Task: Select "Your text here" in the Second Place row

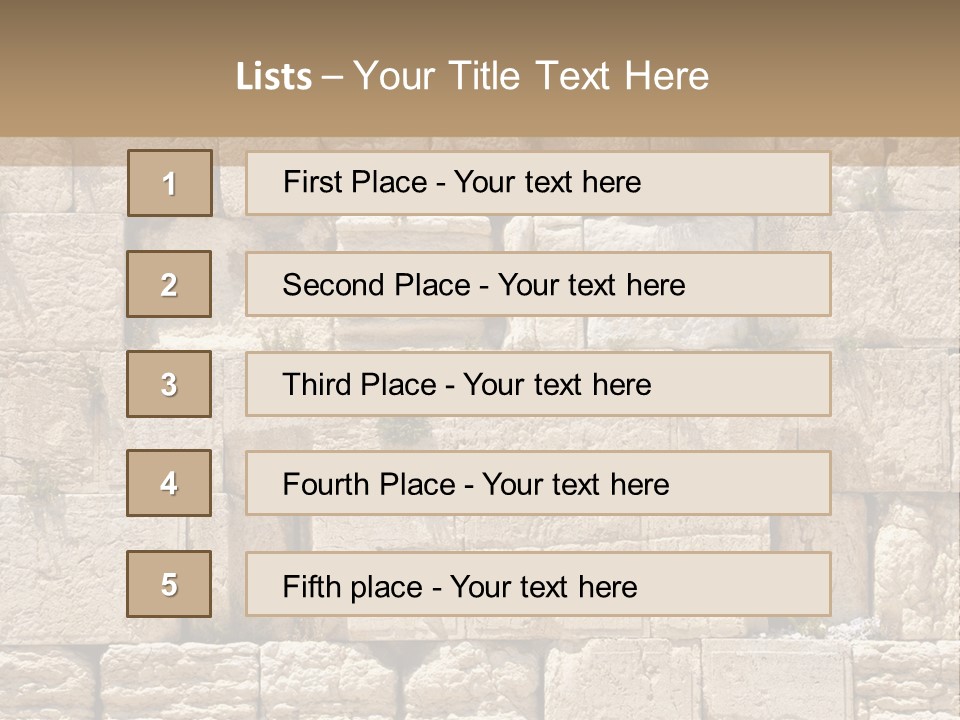Action: pos(591,285)
